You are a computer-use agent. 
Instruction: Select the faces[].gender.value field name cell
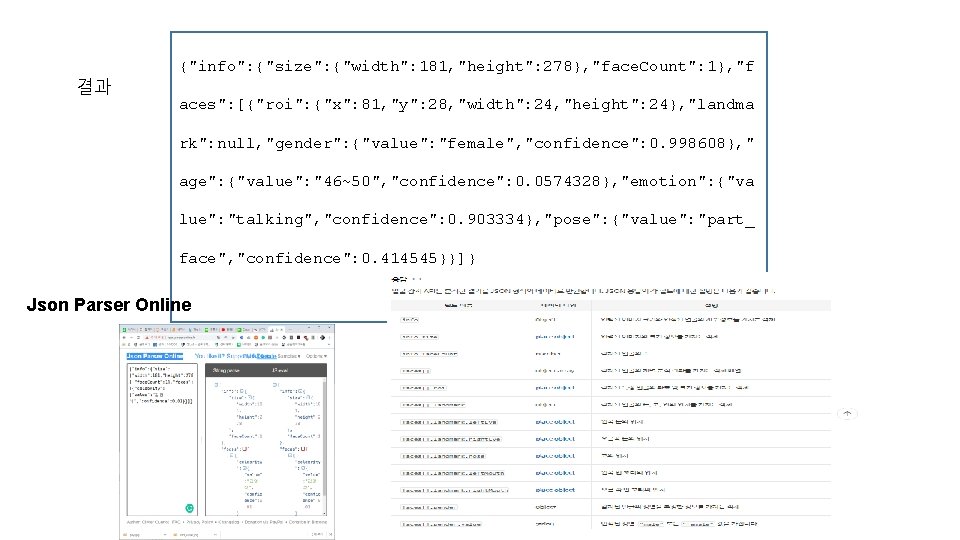point(441,524)
